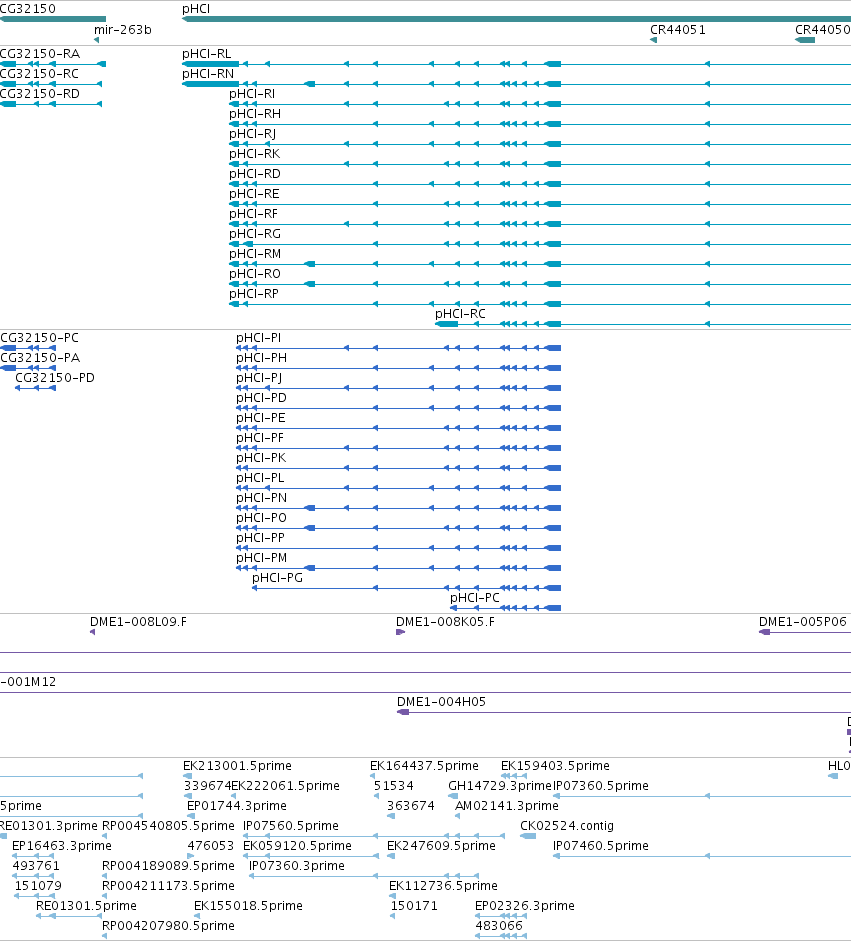Choose protein isoform pHCl-PL
This screenshot has width=851, height=941.
(x=260, y=478)
